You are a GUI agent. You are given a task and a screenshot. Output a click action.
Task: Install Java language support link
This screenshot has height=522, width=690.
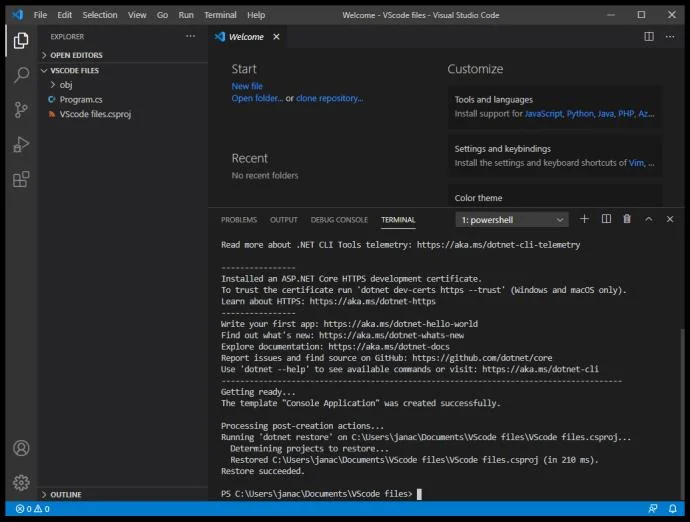(x=606, y=114)
